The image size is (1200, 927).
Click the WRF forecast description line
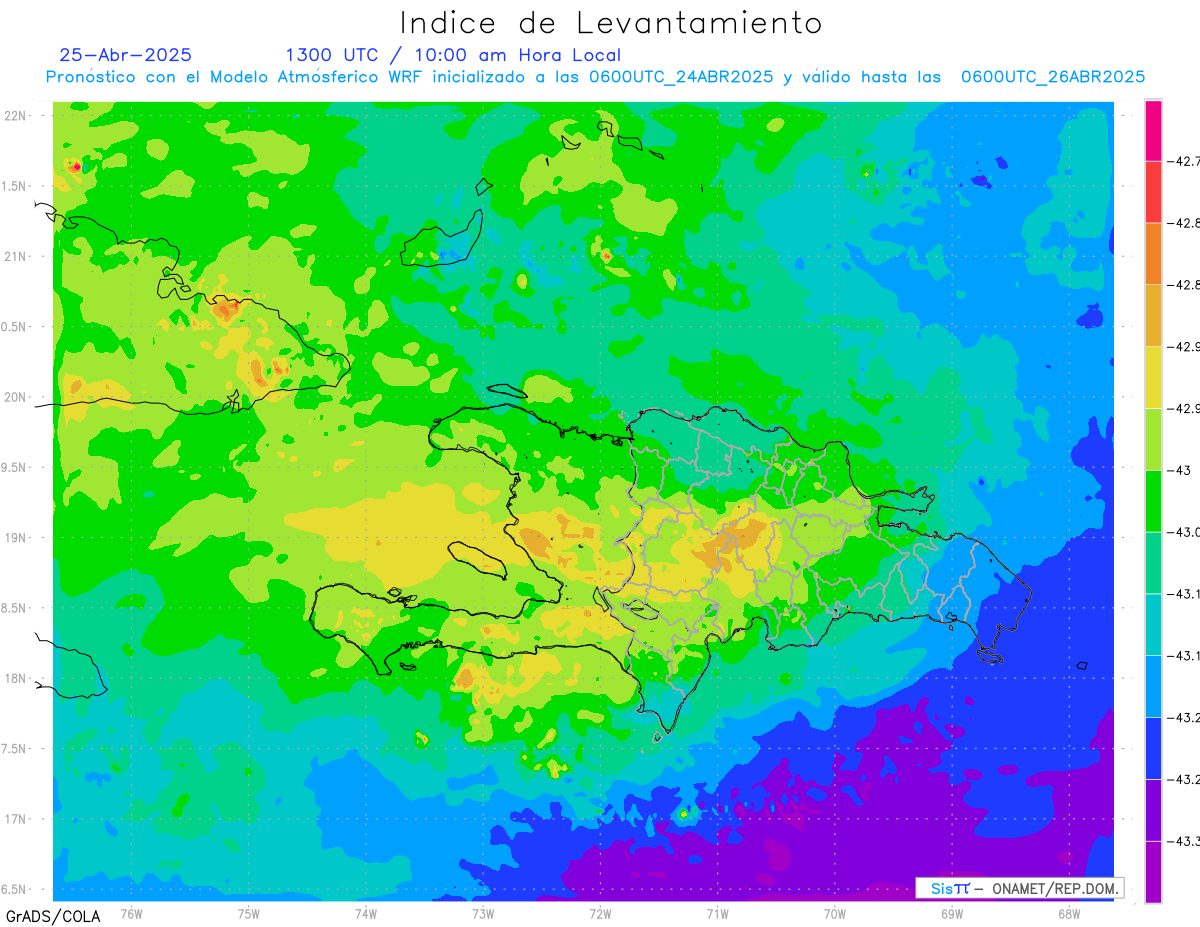(x=595, y=77)
